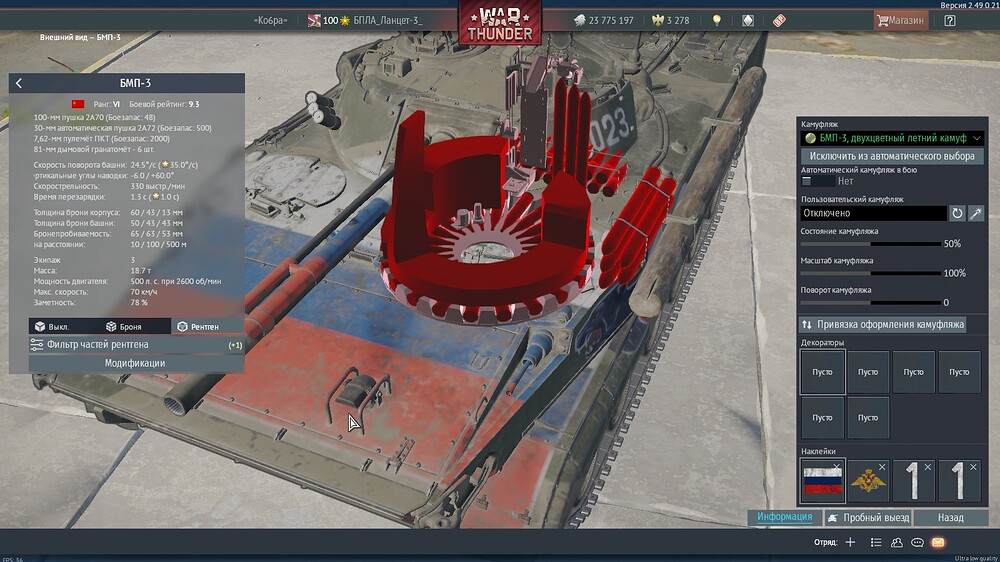
Task: Start Пробный выезд test drive
Action: (869, 518)
